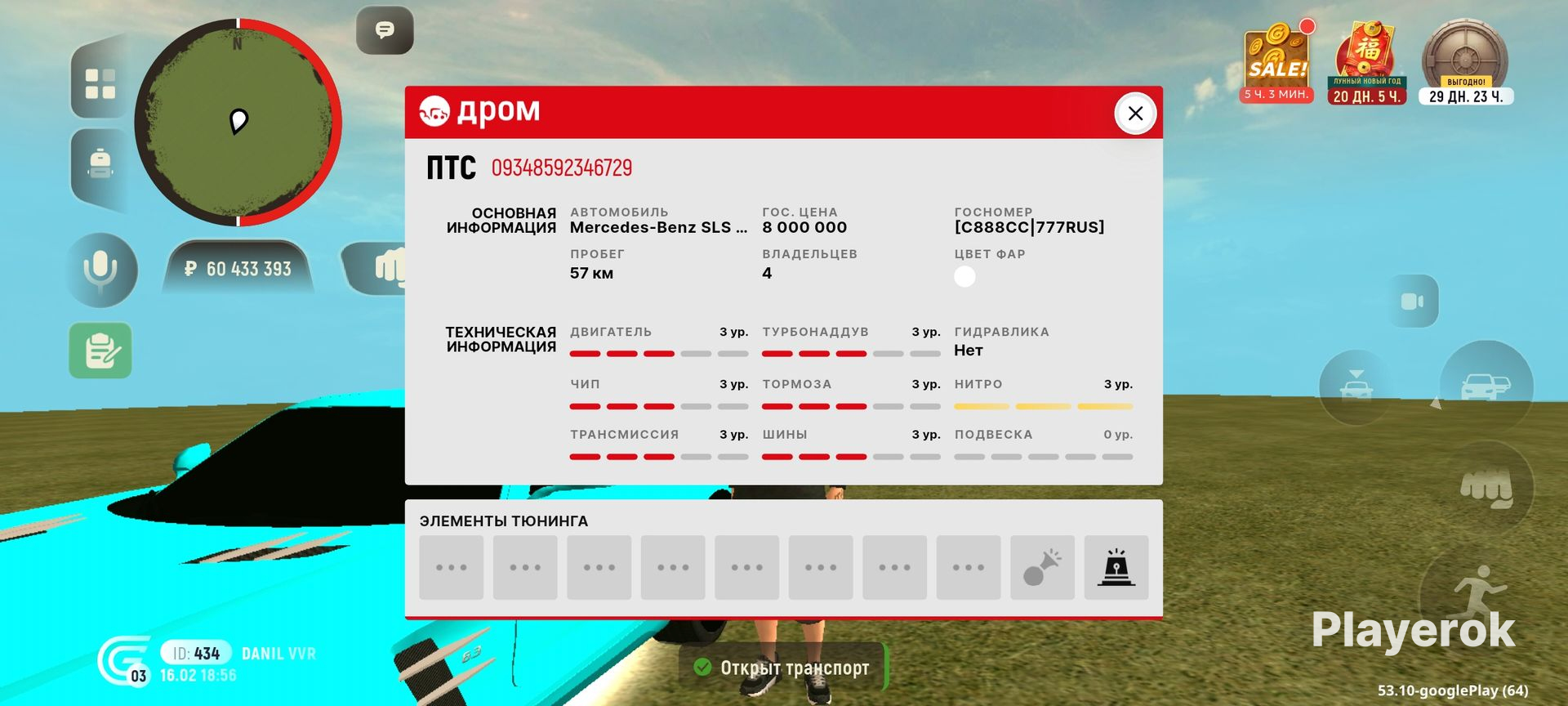Click the Нитро yellow level bar
This screenshot has width=1568, height=706.
click(x=1044, y=406)
